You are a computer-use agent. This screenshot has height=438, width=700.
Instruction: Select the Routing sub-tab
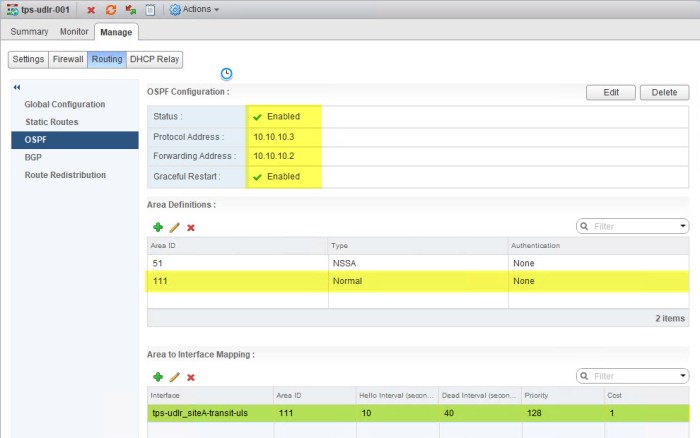click(x=107, y=59)
